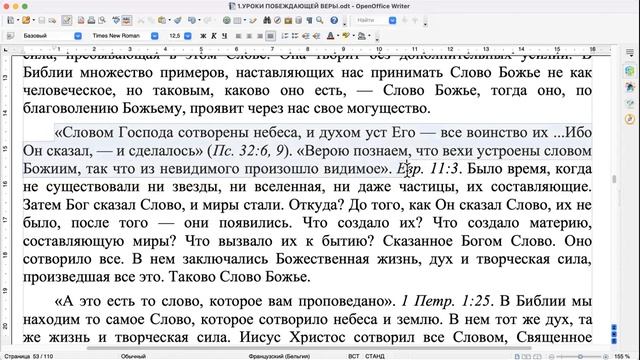Image resolution: width=640 pixels, height=360 pixels.
Task: Click the Hyperlink globe icon
Action: pyautogui.click(x=227, y=20)
